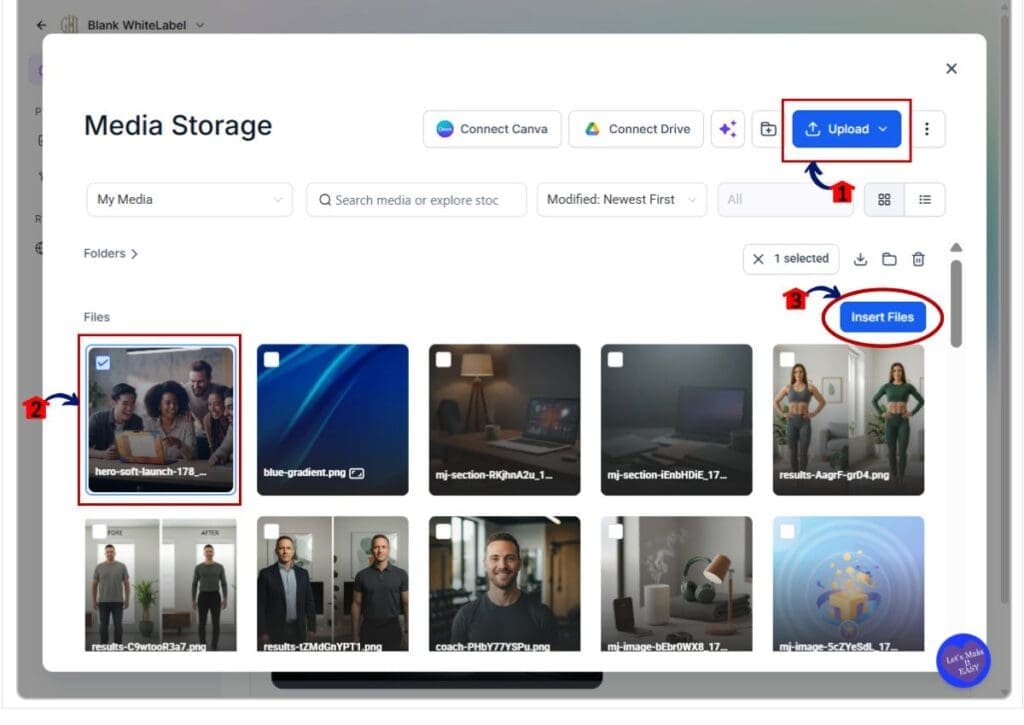This screenshot has width=1024, height=725.
Task: Expand the My Media dropdown
Action: coord(189,199)
